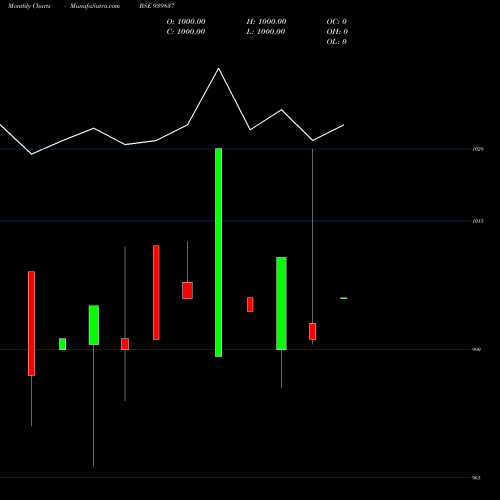500x500 pixels.
Task: Click the "OL: 0" readout
Action: (337, 42)
